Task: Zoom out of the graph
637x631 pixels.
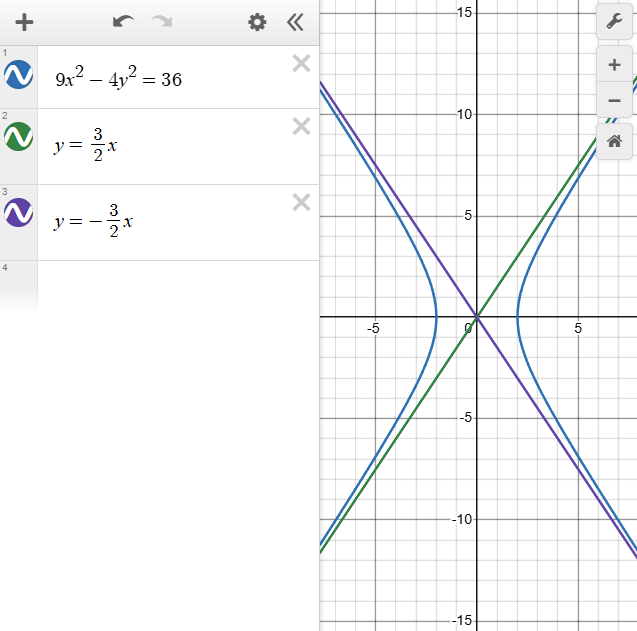Action: coord(614,101)
